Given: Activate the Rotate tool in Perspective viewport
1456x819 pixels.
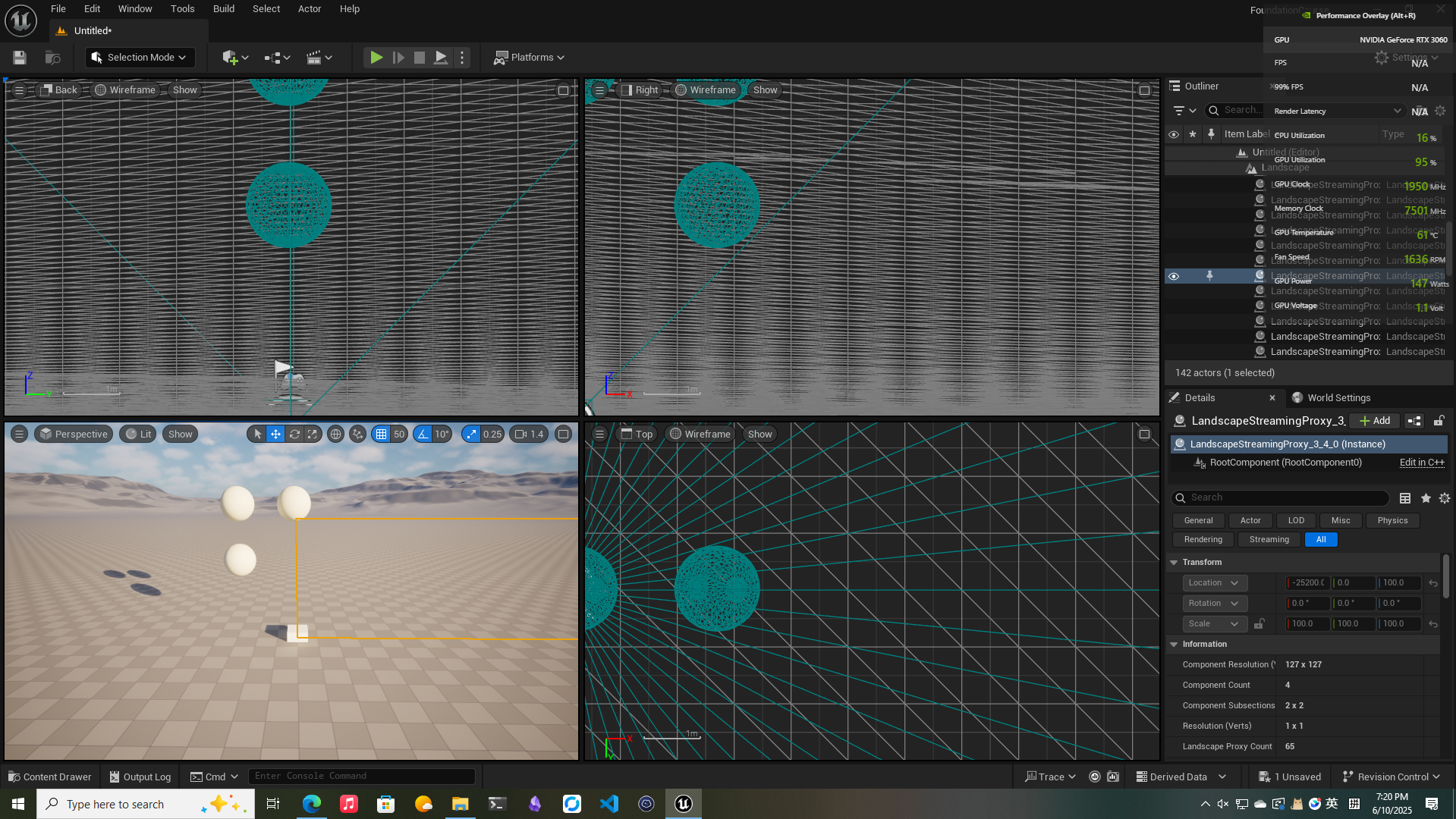Looking at the screenshot, I should click(294, 435).
